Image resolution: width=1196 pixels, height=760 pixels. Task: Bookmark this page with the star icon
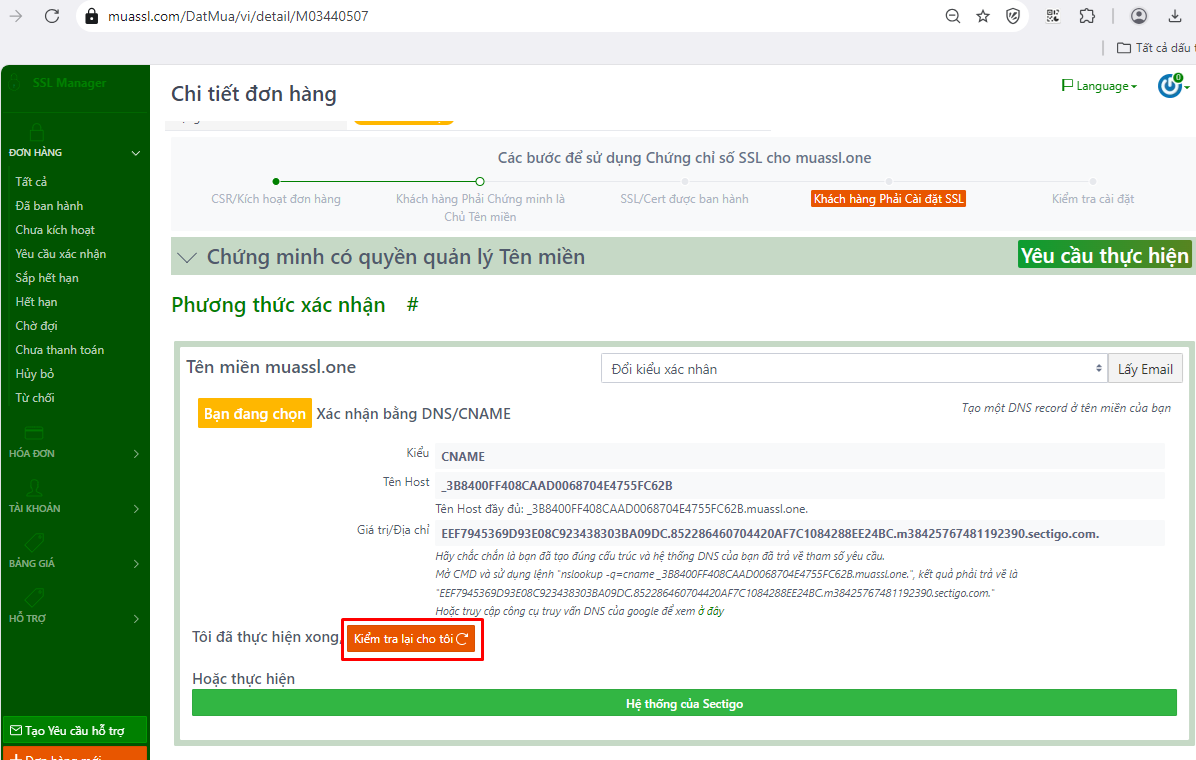pos(983,16)
